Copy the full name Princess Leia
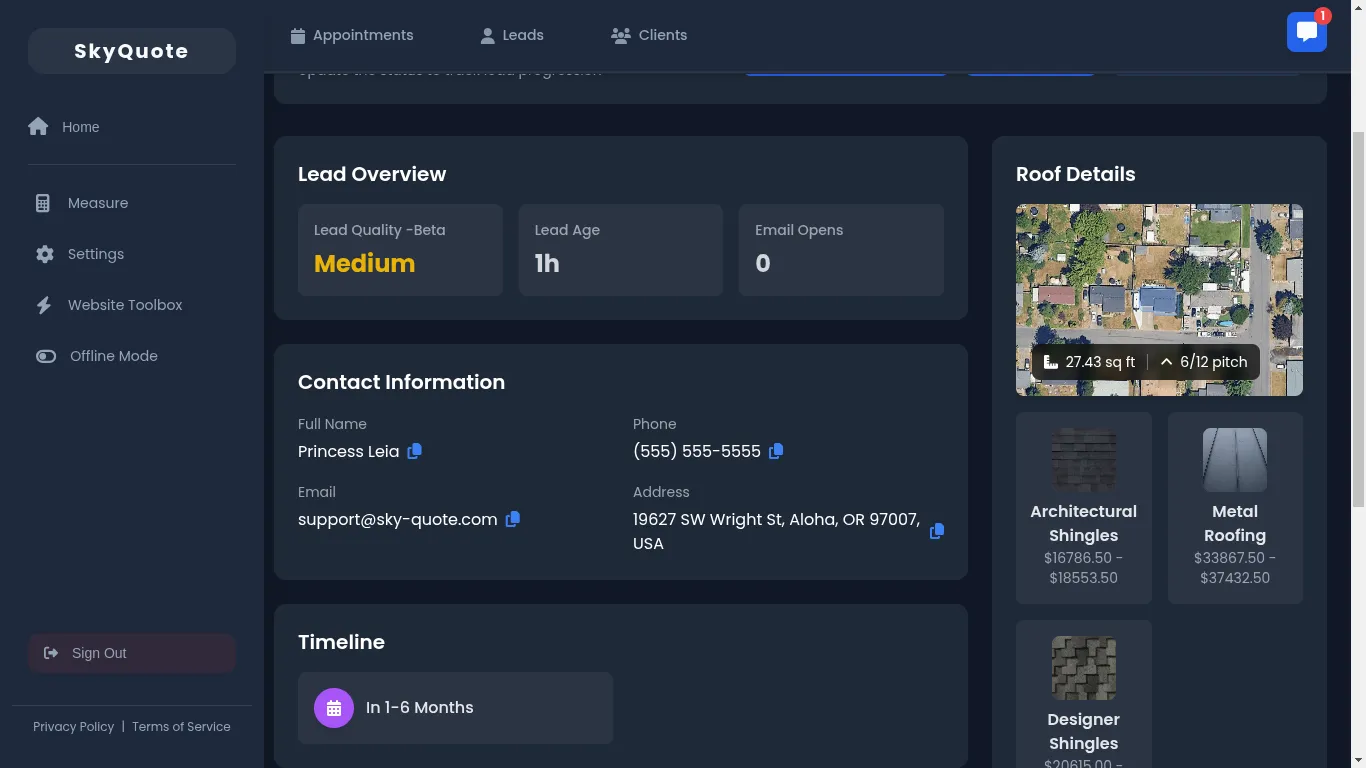1366x768 pixels. tap(414, 451)
